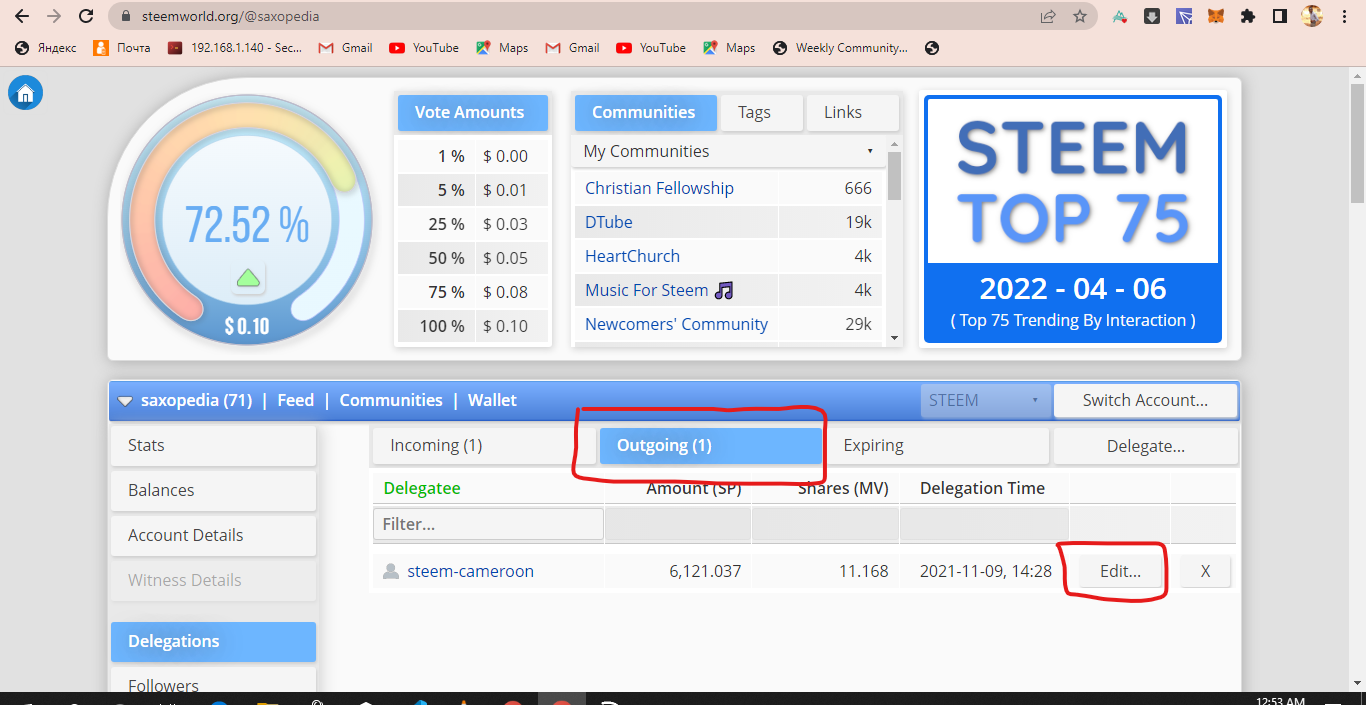Open the Weekly Community bookmark
This screenshot has height=705, width=1366.
pos(841,47)
